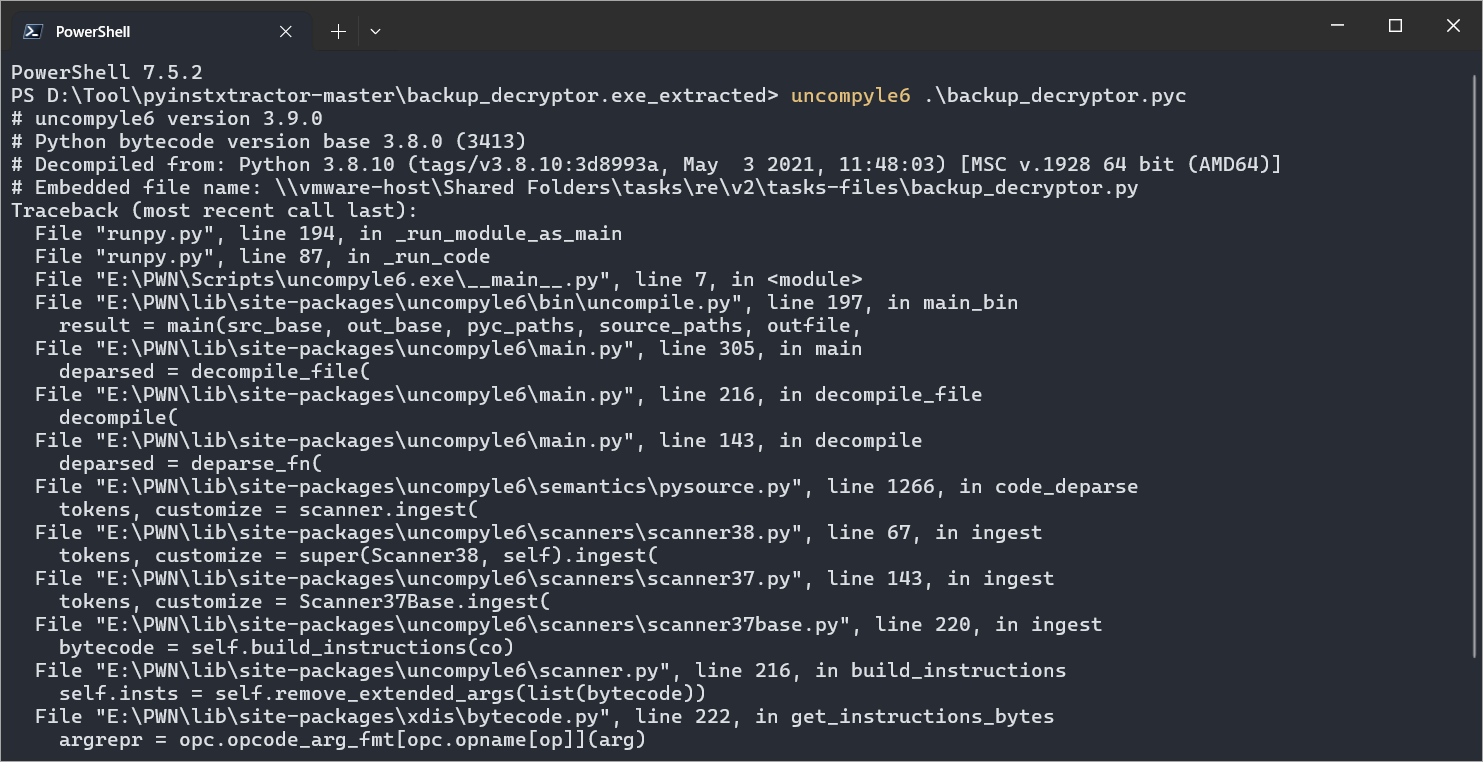Click the yellow uncompyle6 command text
This screenshot has width=1483, height=762.
click(850, 96)
